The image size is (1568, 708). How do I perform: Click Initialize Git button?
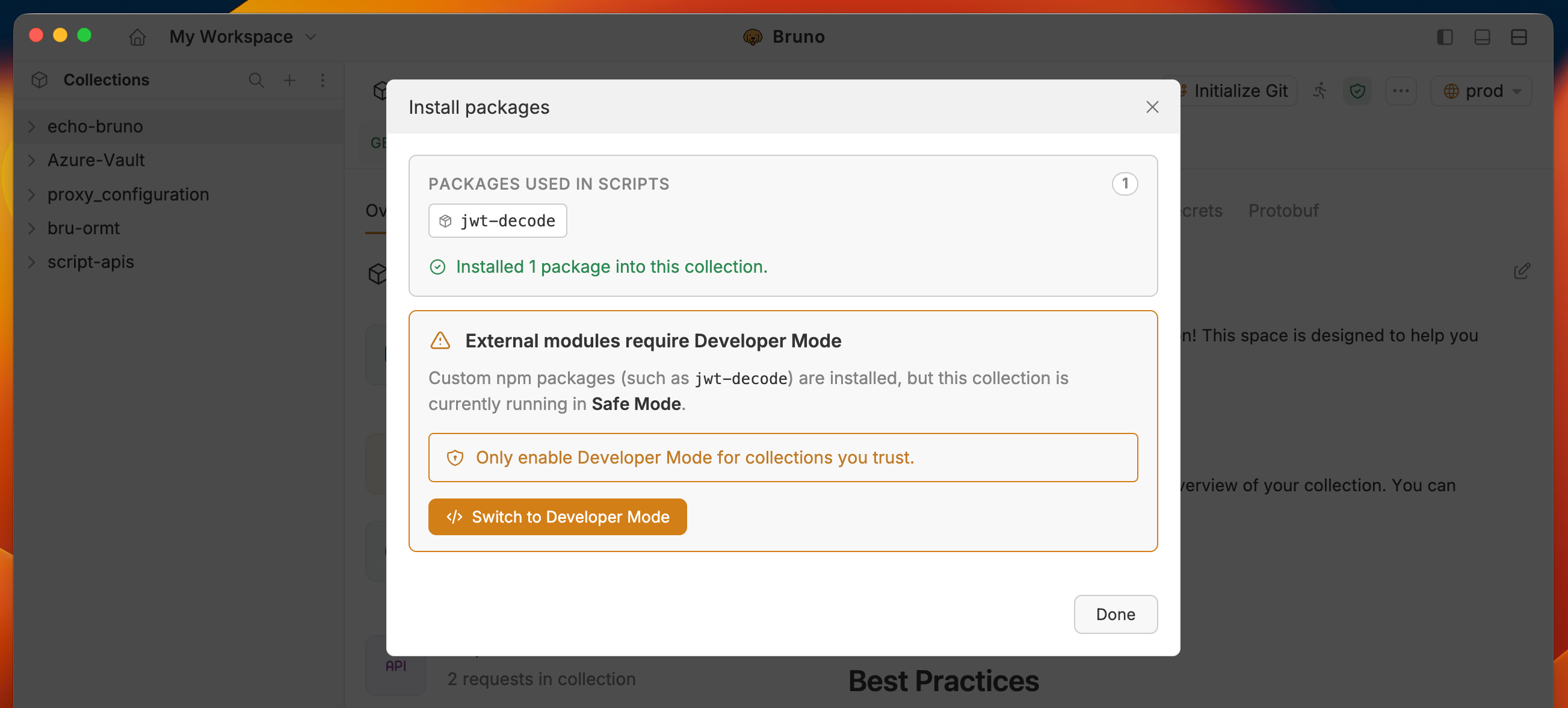pyautogui.click(x=1238, y=91)
